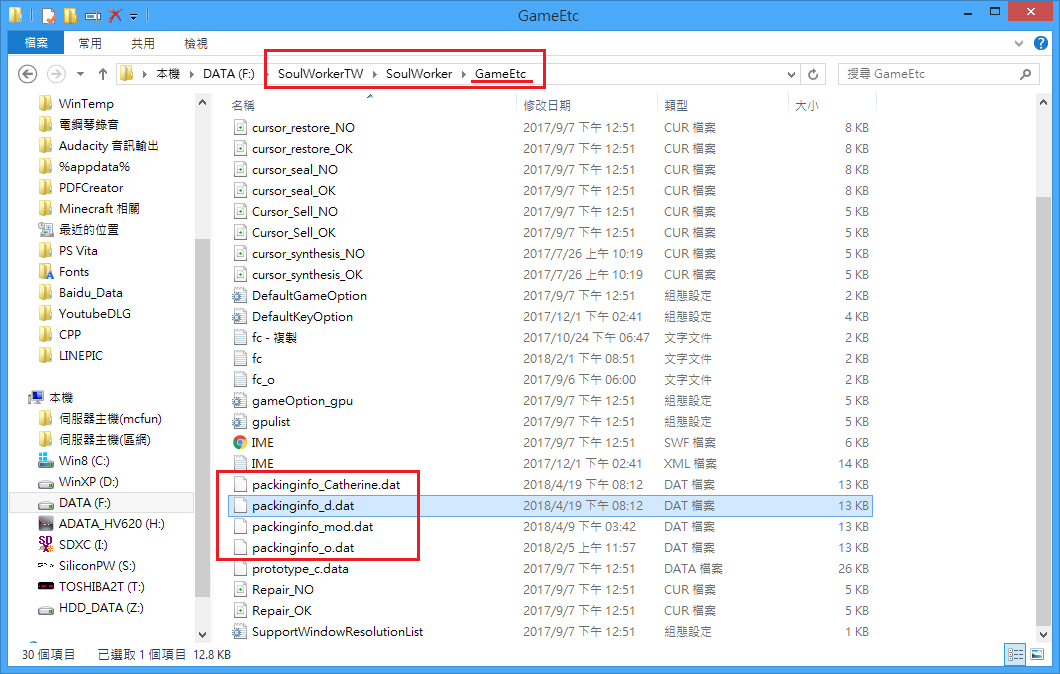Image resolution: width=1060 pixels, height=674 pixels.
Task: Expand the ribbon with the chevron
Action: pos(1019,43)
